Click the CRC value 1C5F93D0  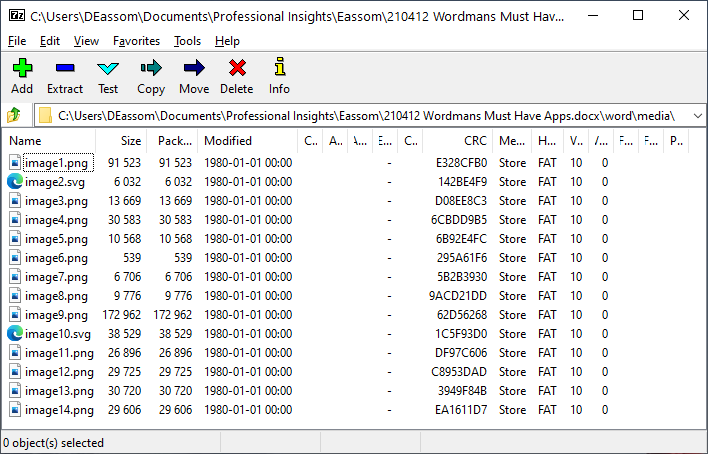point(461,333)
